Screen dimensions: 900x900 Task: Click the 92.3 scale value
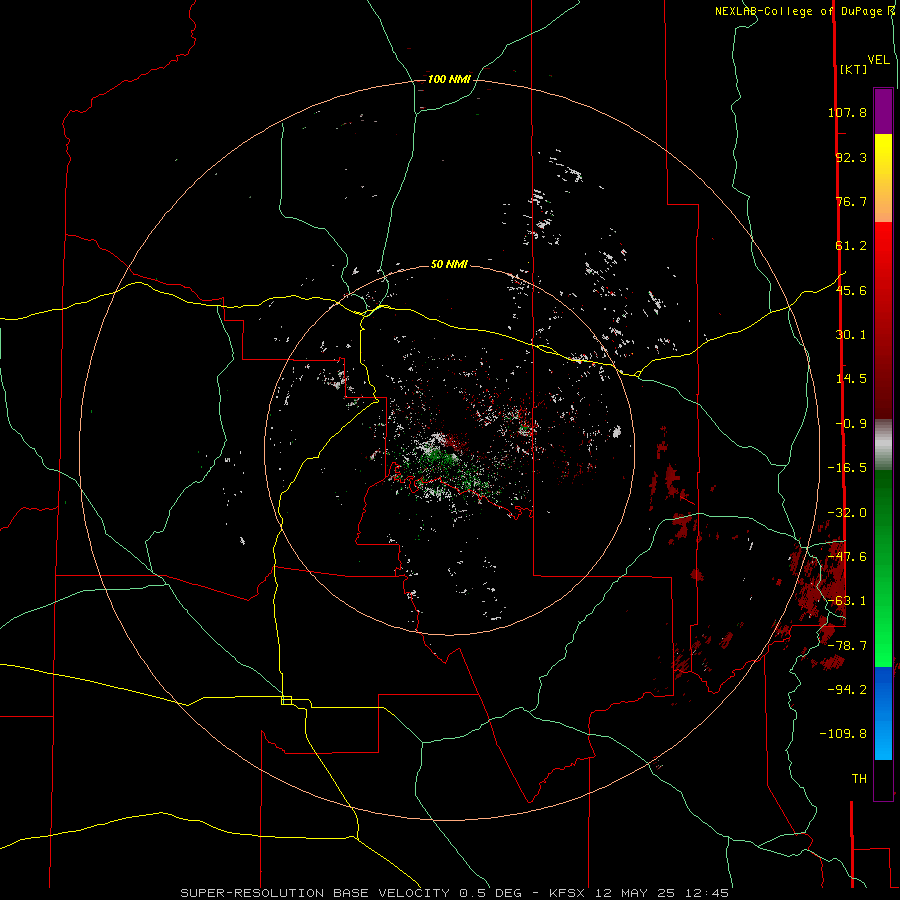(x=851, y=157)
